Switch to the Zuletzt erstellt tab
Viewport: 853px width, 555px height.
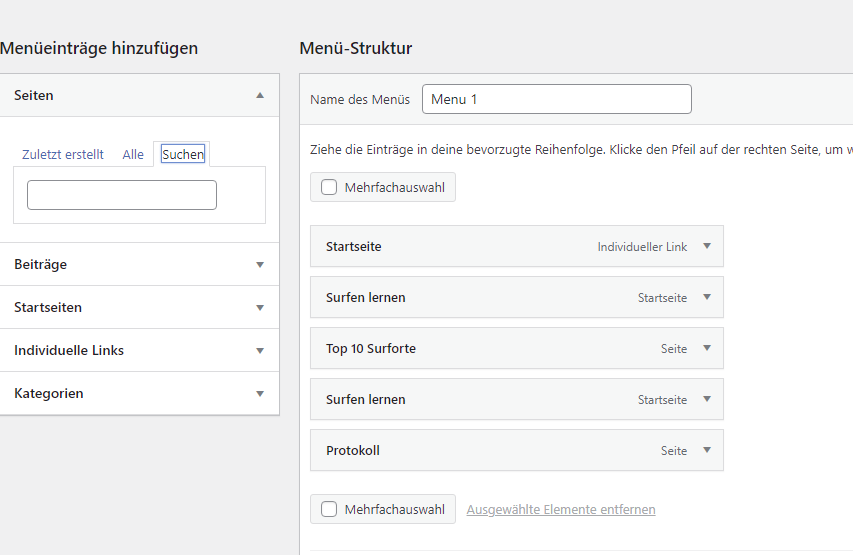62,155
